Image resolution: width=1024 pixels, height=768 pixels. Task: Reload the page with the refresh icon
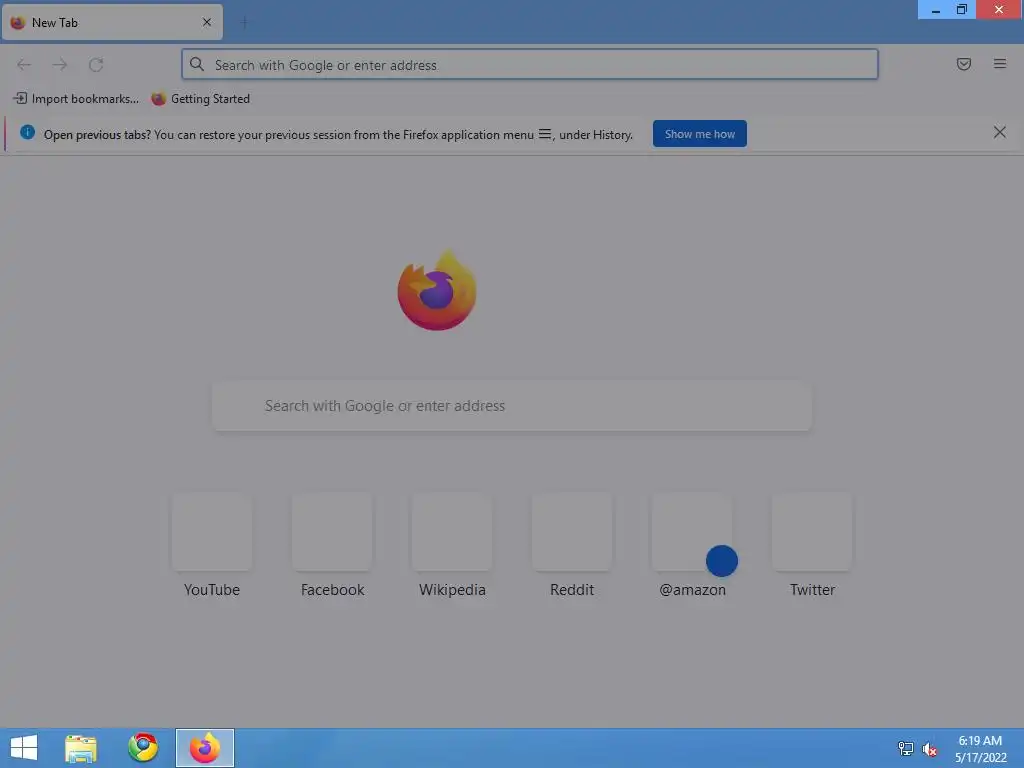click(96, 65)
